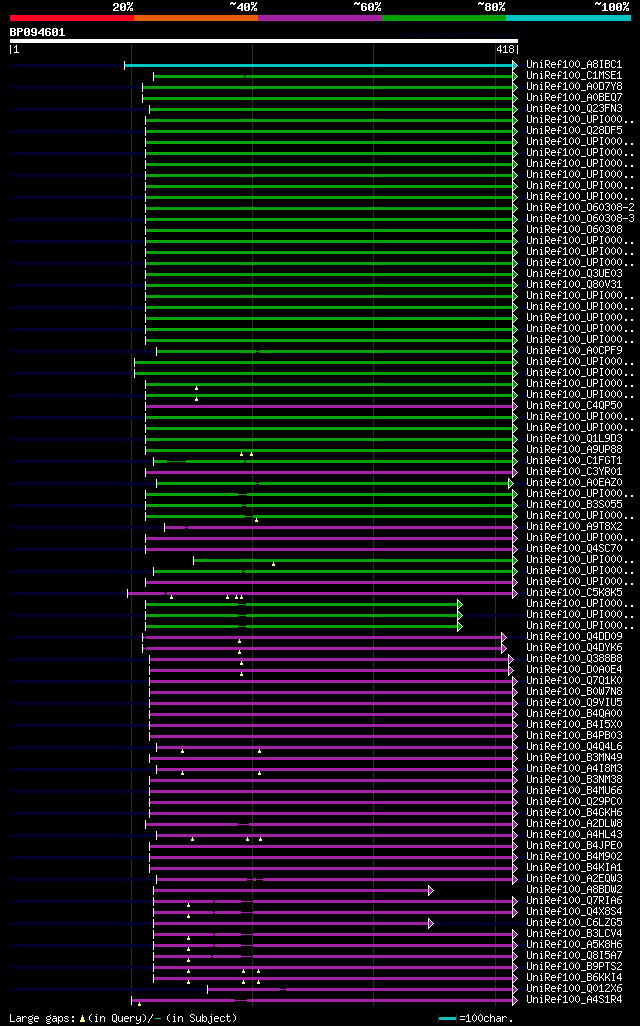Select the UniRef100_B4KIA1 label
The height and width of the screenshot is (1026, 640).
tap(574, 868)
